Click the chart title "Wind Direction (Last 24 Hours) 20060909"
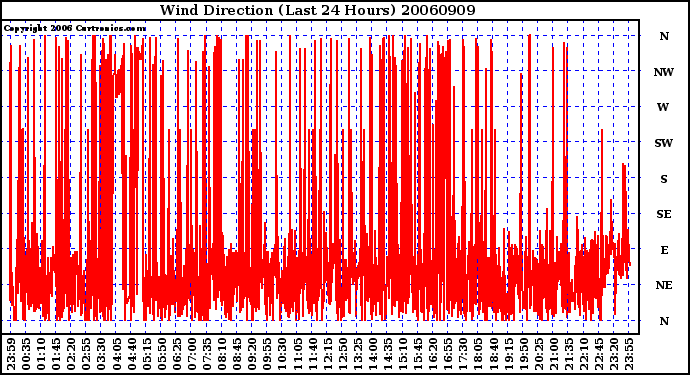Viewport: 690px width, 375px height. 317,10
